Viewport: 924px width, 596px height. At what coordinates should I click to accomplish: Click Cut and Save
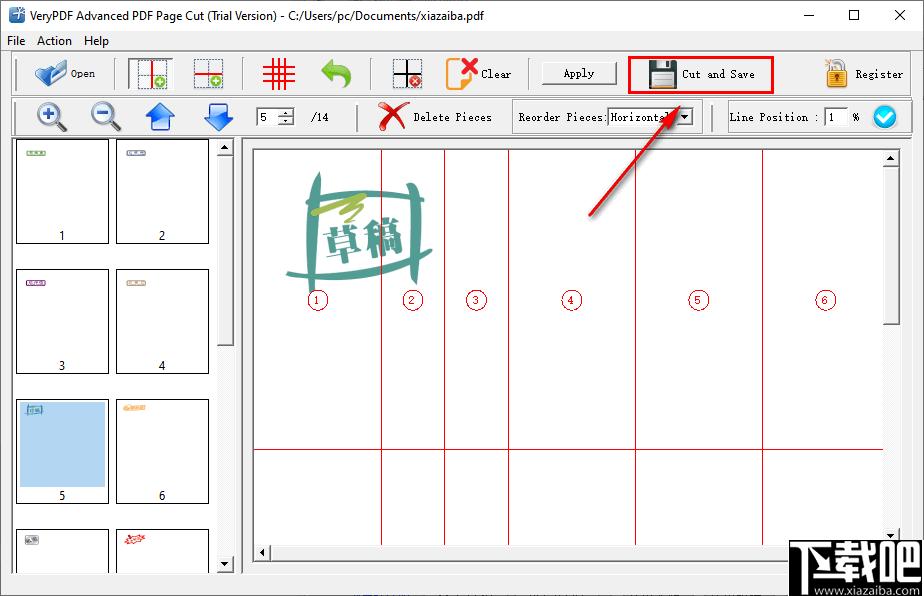tap(701, 74)
